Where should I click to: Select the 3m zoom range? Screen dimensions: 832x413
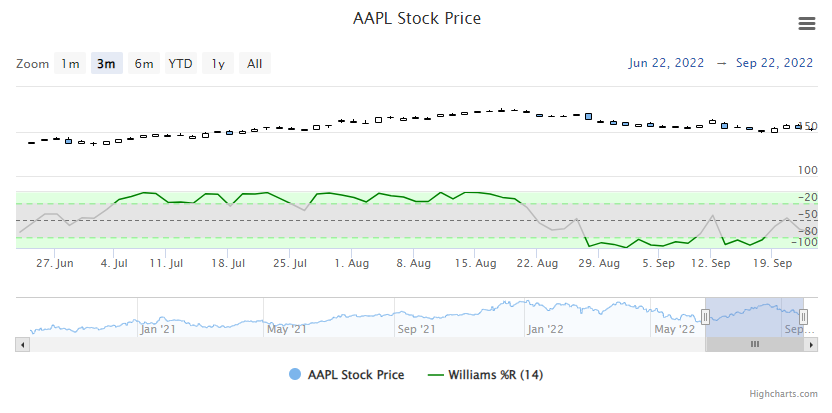tap(106, 64)
